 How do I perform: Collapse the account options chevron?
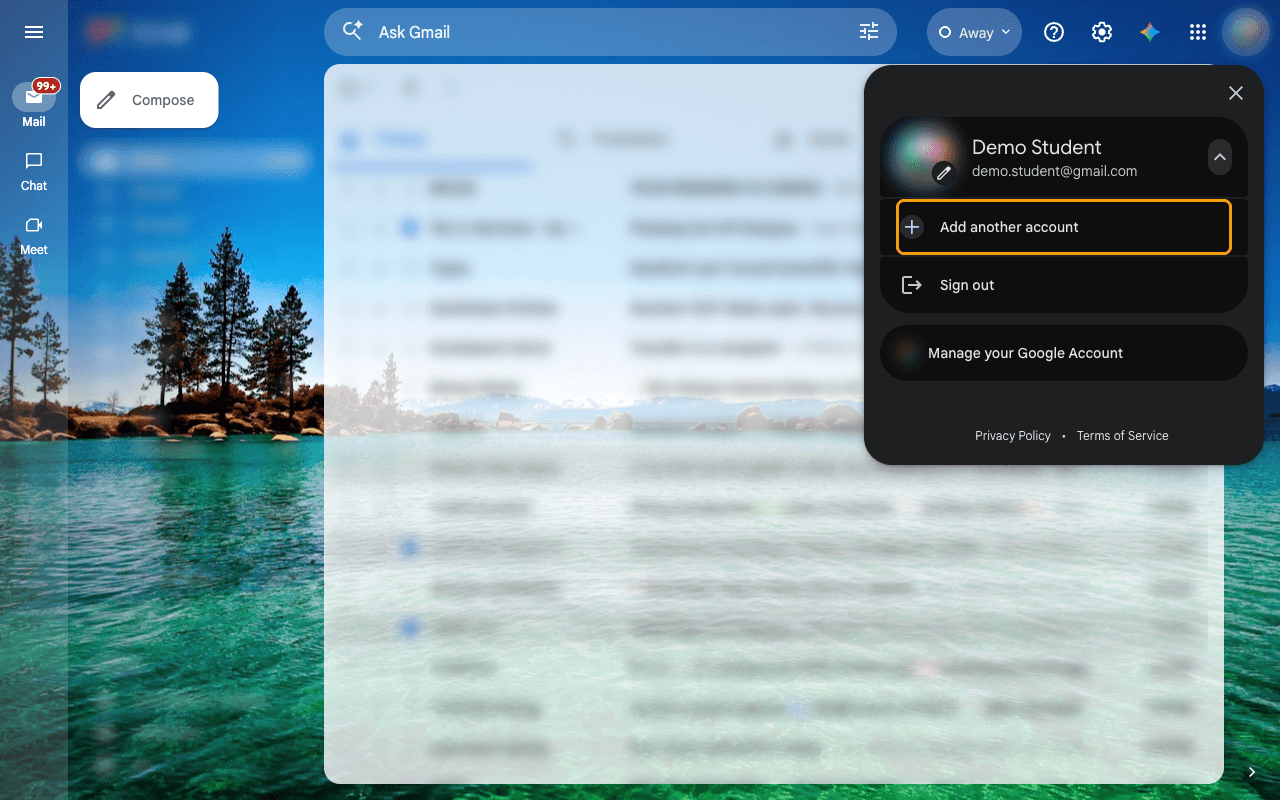click(1219, 157)
